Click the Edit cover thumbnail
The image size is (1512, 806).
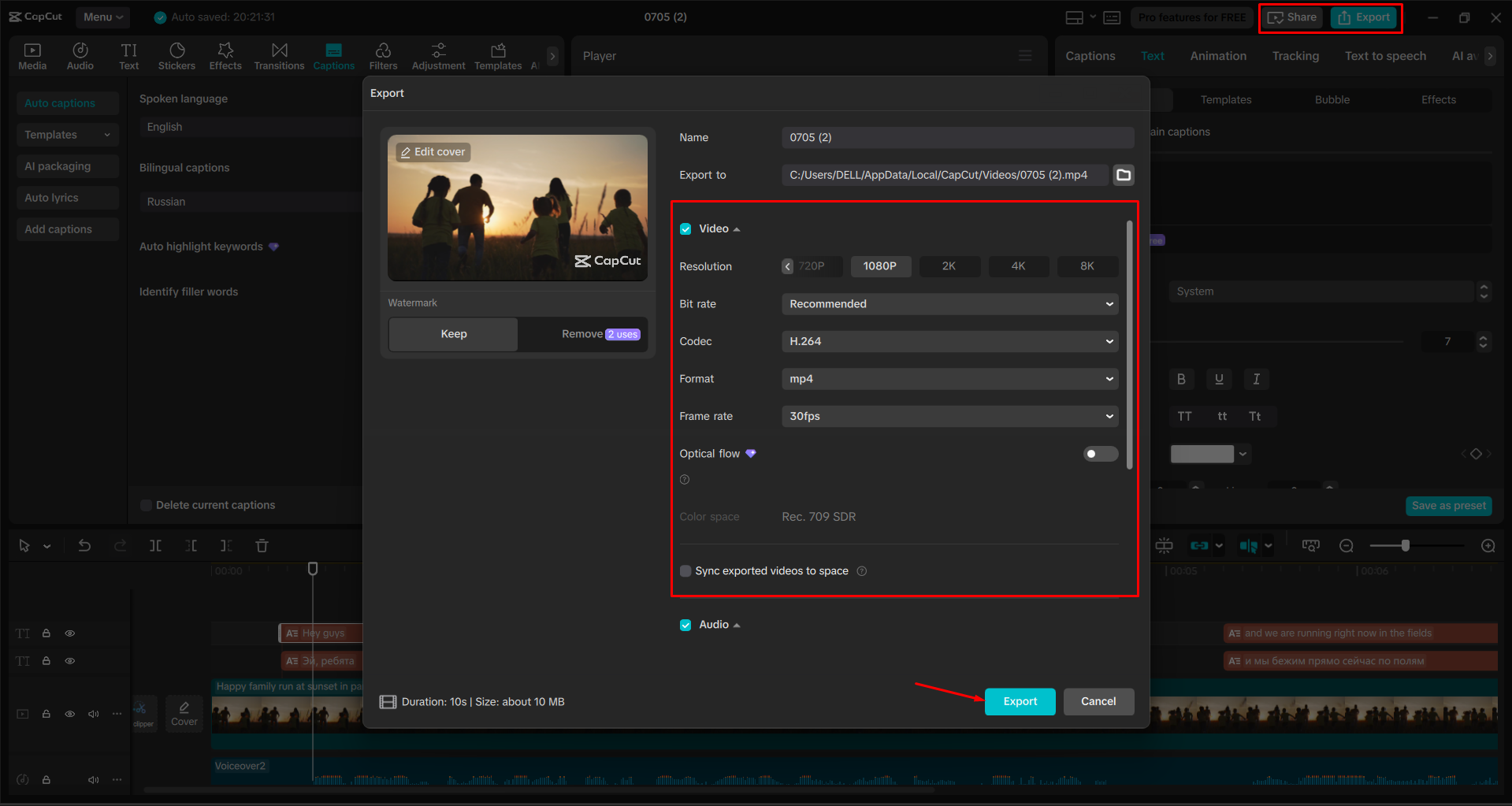coord(433,151)
